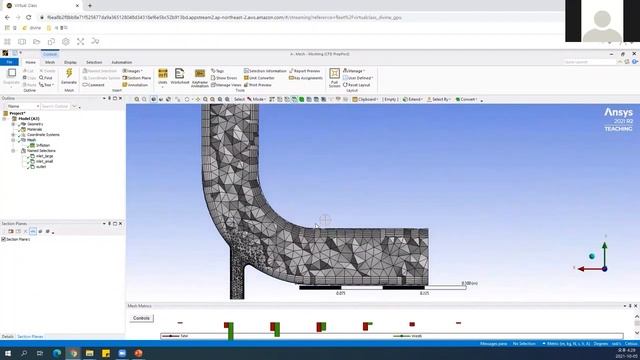Open the File menu
This screenshot has width=640, height=360.
9,62
